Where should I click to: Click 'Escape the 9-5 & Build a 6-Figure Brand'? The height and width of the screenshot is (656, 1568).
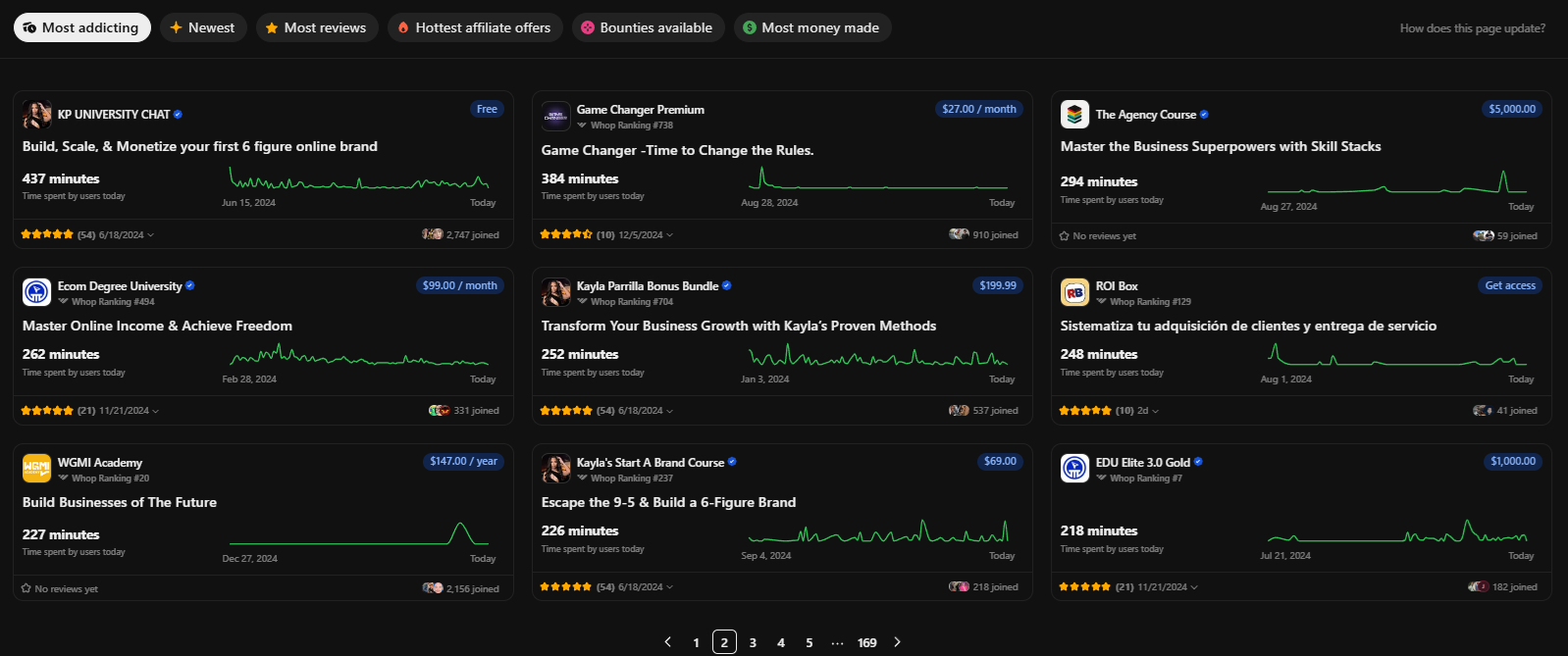coord(668,502)
